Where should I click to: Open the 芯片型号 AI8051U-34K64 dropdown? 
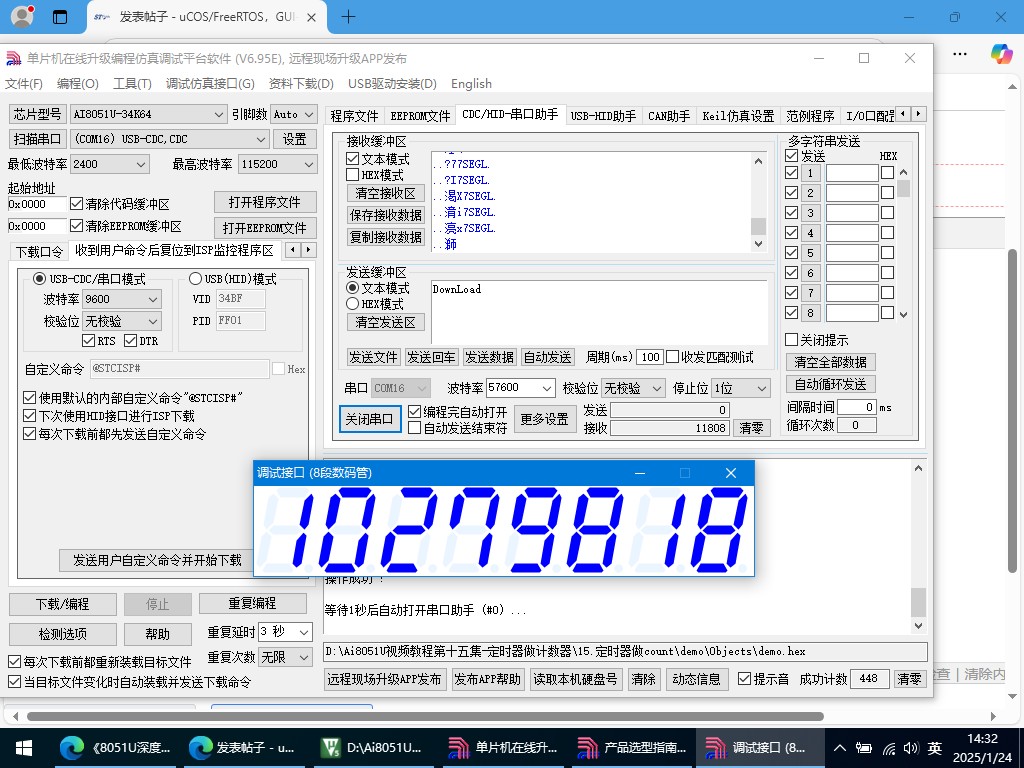[148, 114]
